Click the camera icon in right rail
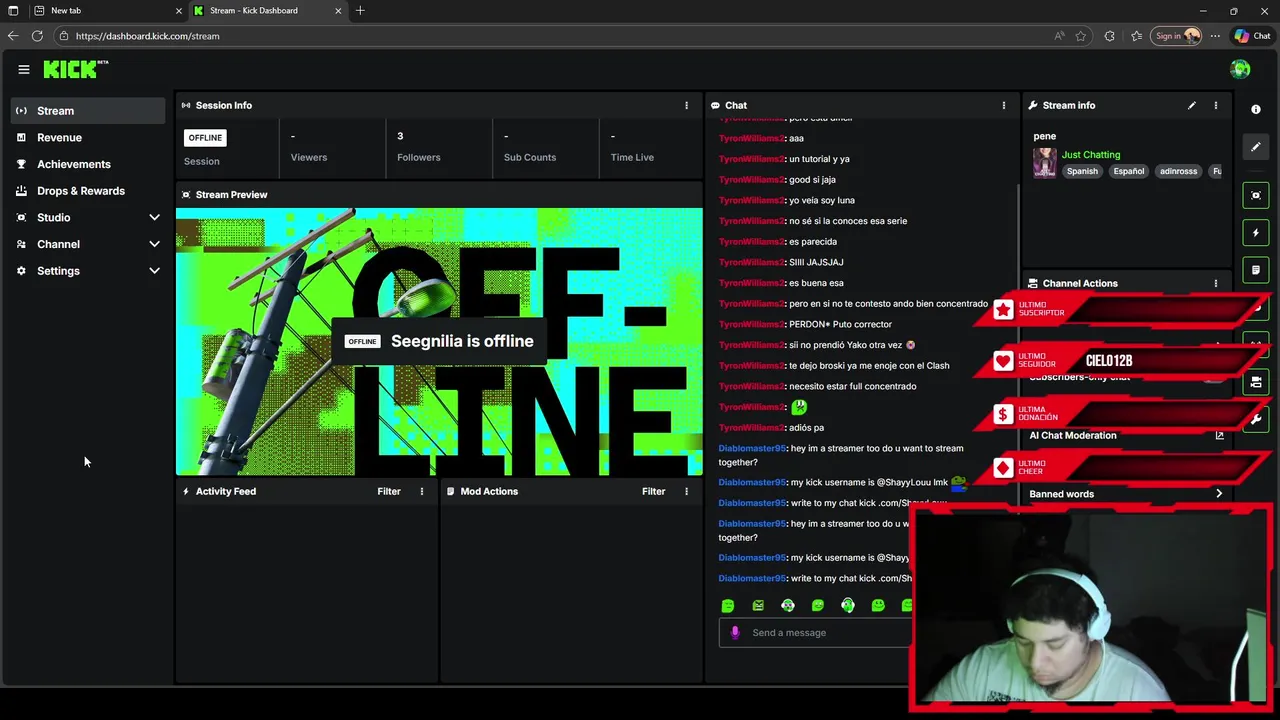Image resolution: width=1280 pixels, height=720 pixels. 1256,382
